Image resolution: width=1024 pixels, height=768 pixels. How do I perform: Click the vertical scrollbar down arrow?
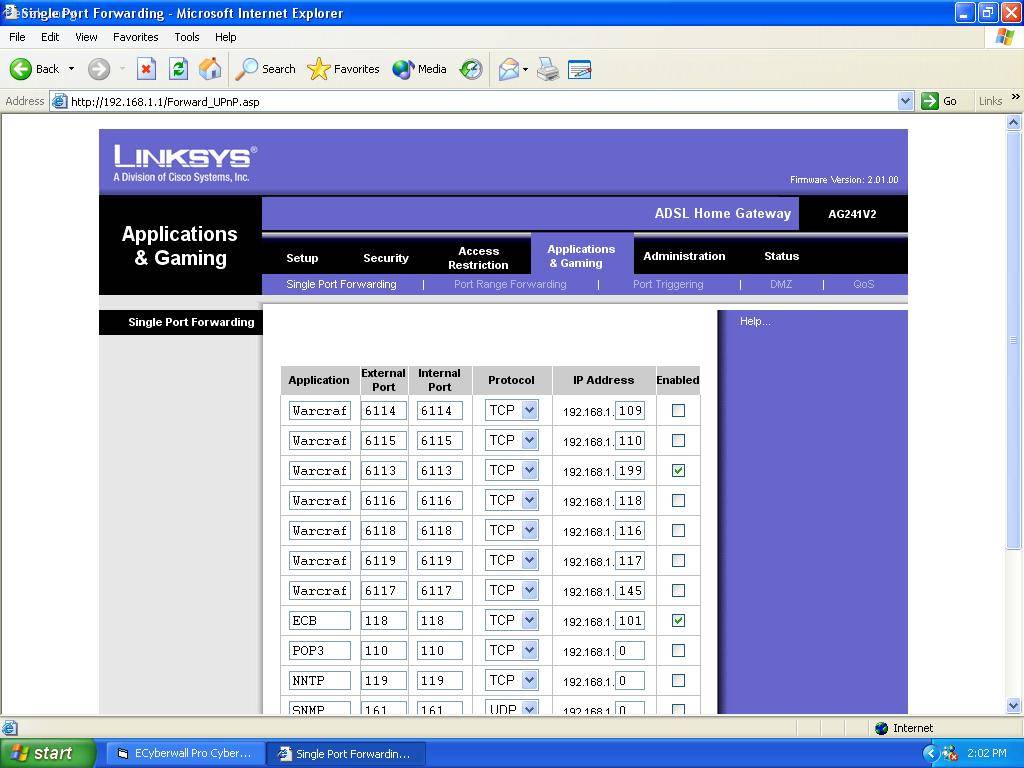tap(1014, 705)
